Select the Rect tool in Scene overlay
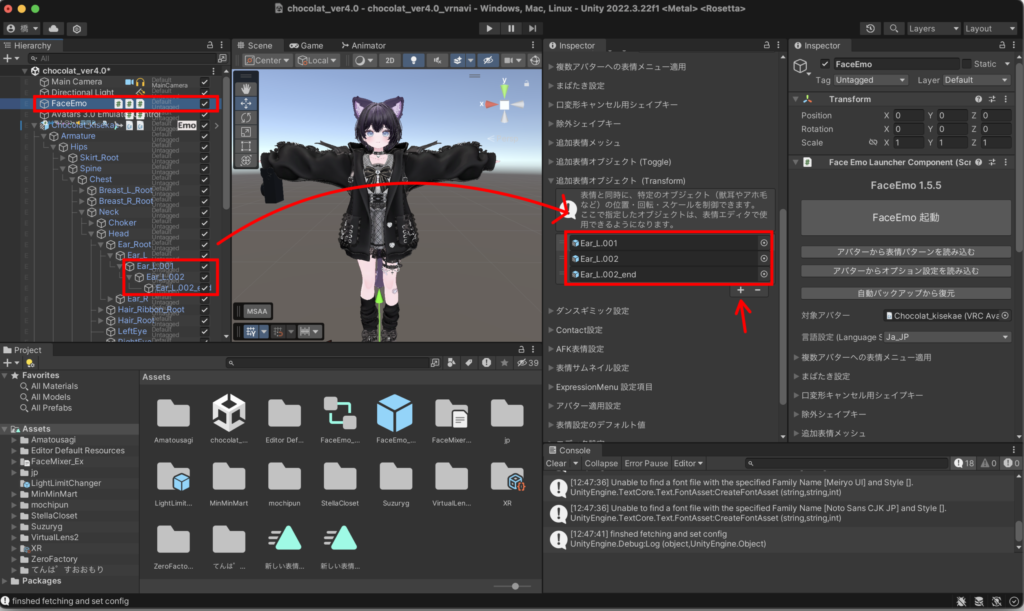 pyautogui.click(x=248, y=146)
